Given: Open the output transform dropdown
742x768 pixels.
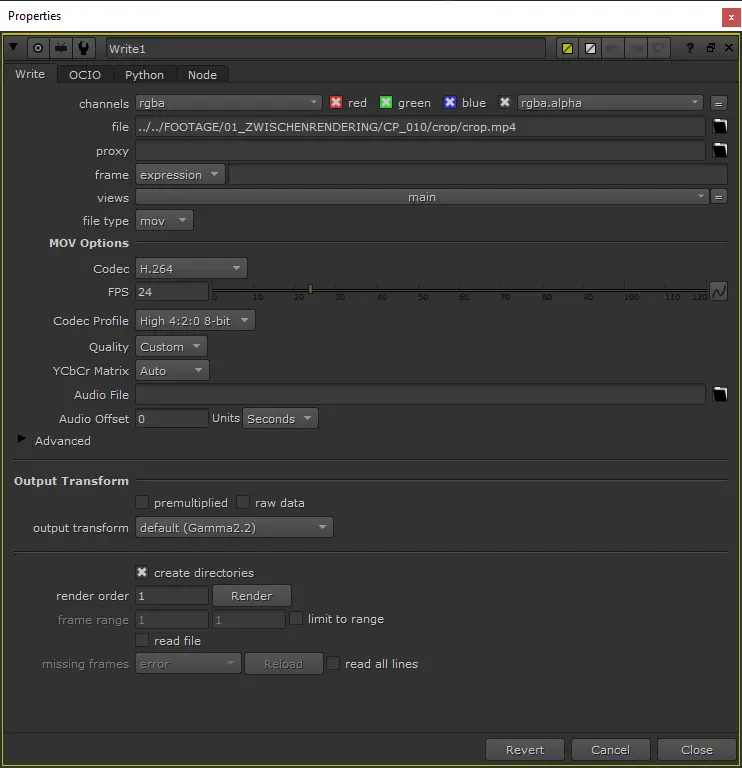Looking at the screenshot, I should (234, 527).
